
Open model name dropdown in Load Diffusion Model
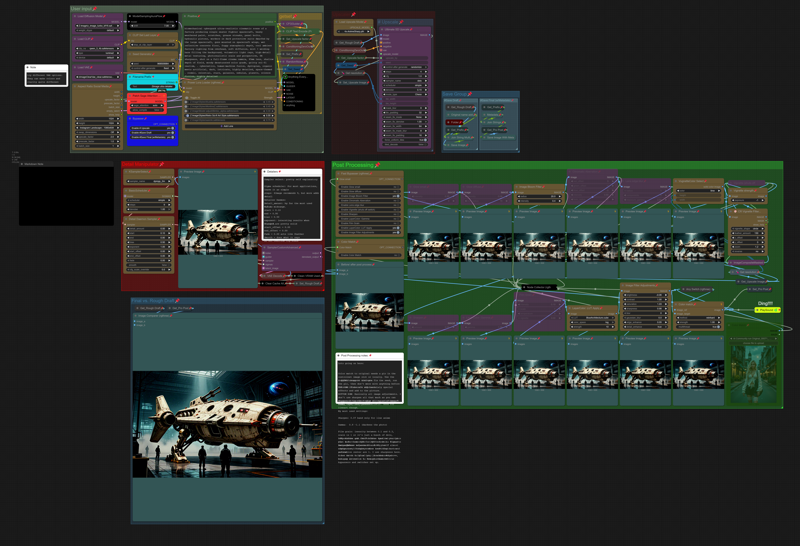[x=97, y=26]
